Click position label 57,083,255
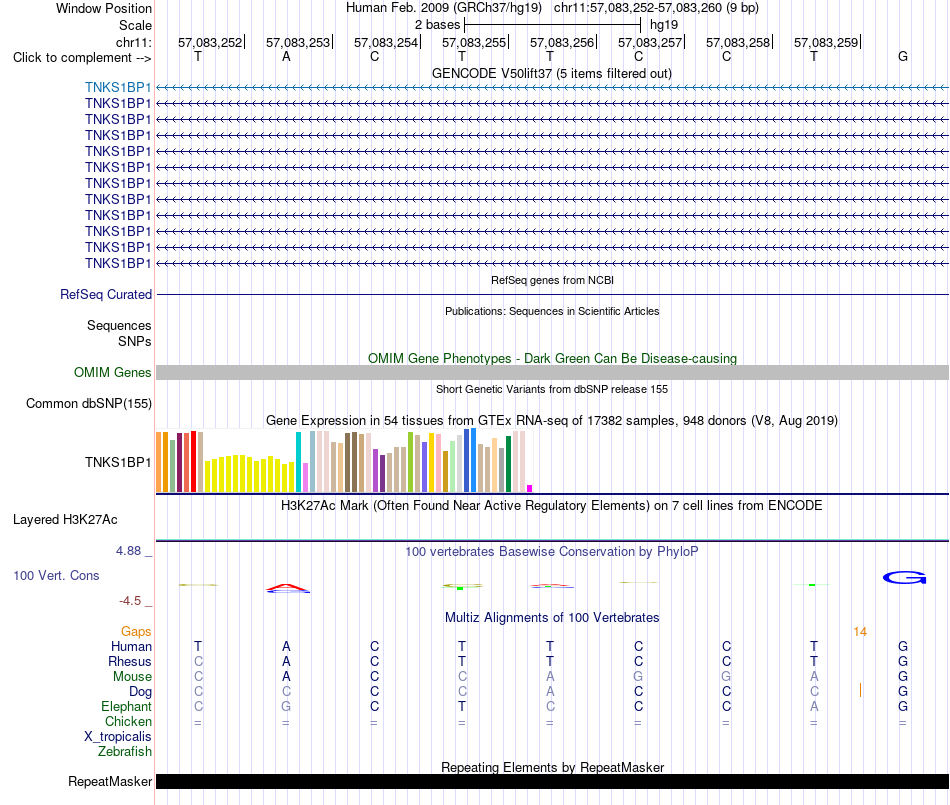 tap(474, 42)
